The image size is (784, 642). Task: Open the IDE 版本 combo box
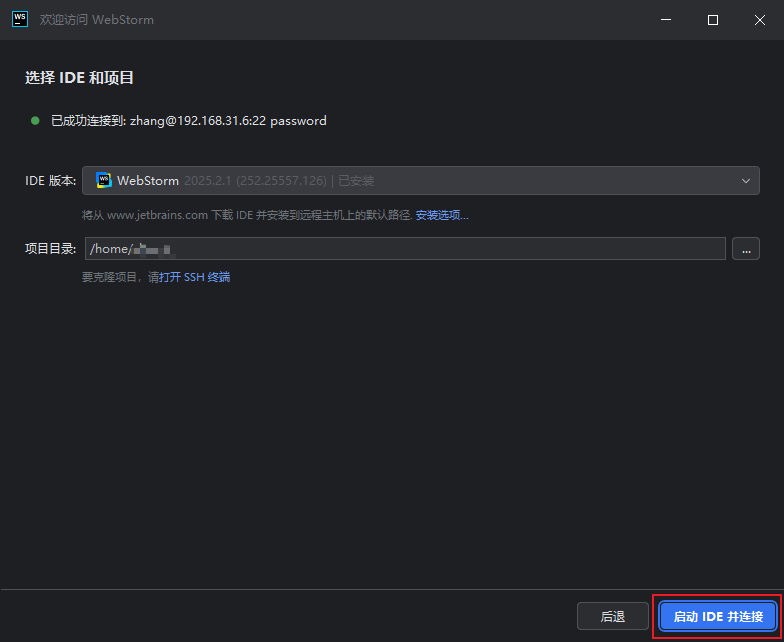[420, 181]
